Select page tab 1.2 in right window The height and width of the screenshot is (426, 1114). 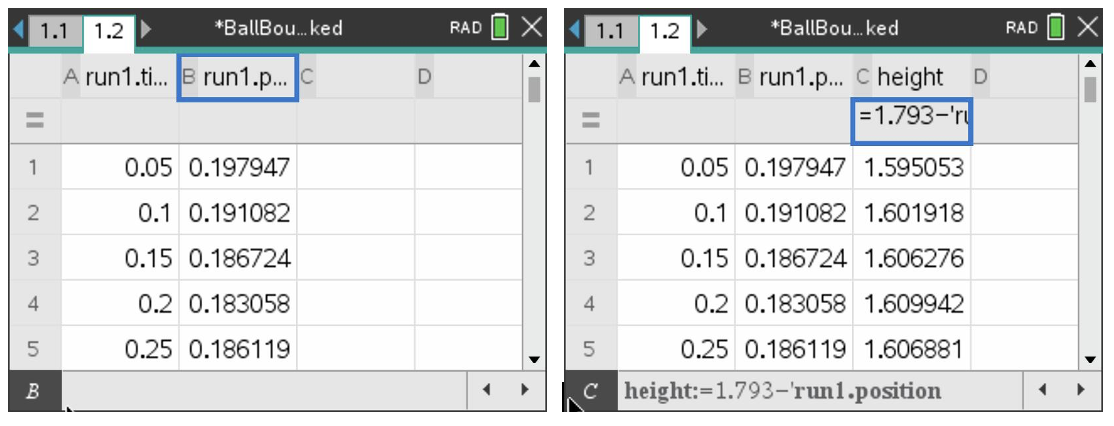665,31
